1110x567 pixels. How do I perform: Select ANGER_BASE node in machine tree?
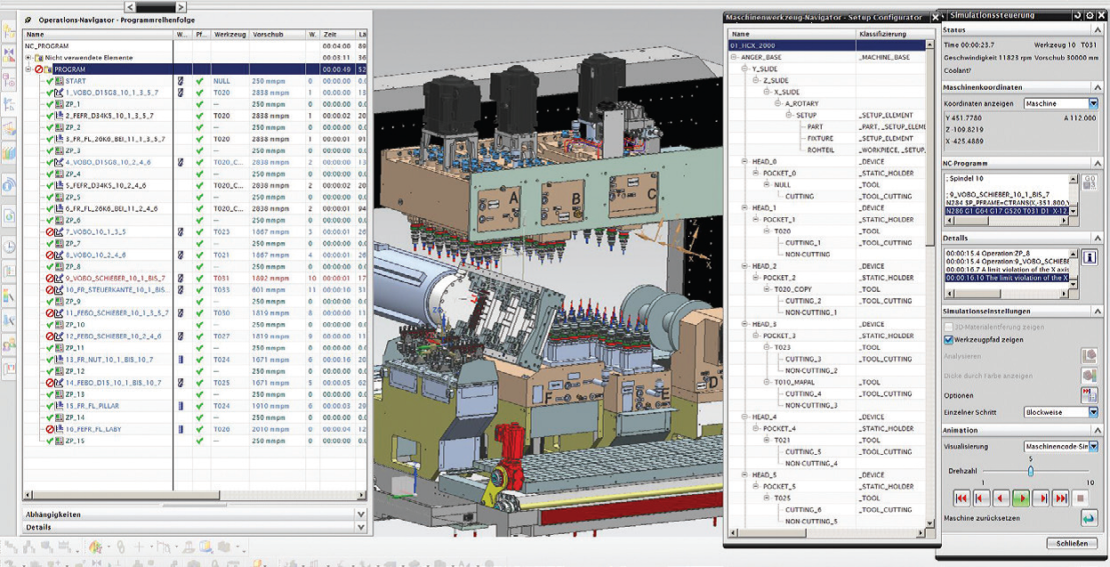pyautogui.click(x=762, y=57)
